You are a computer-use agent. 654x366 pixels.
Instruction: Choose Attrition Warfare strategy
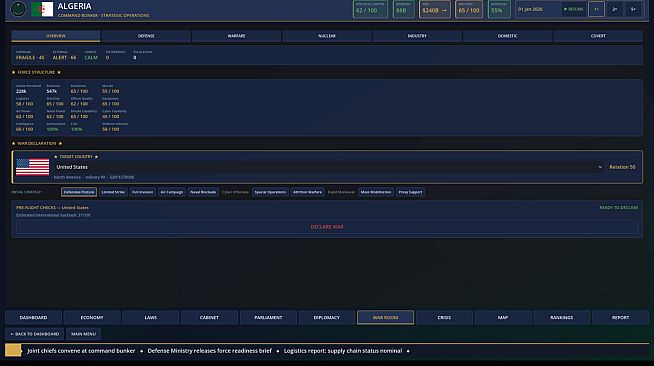307,192
